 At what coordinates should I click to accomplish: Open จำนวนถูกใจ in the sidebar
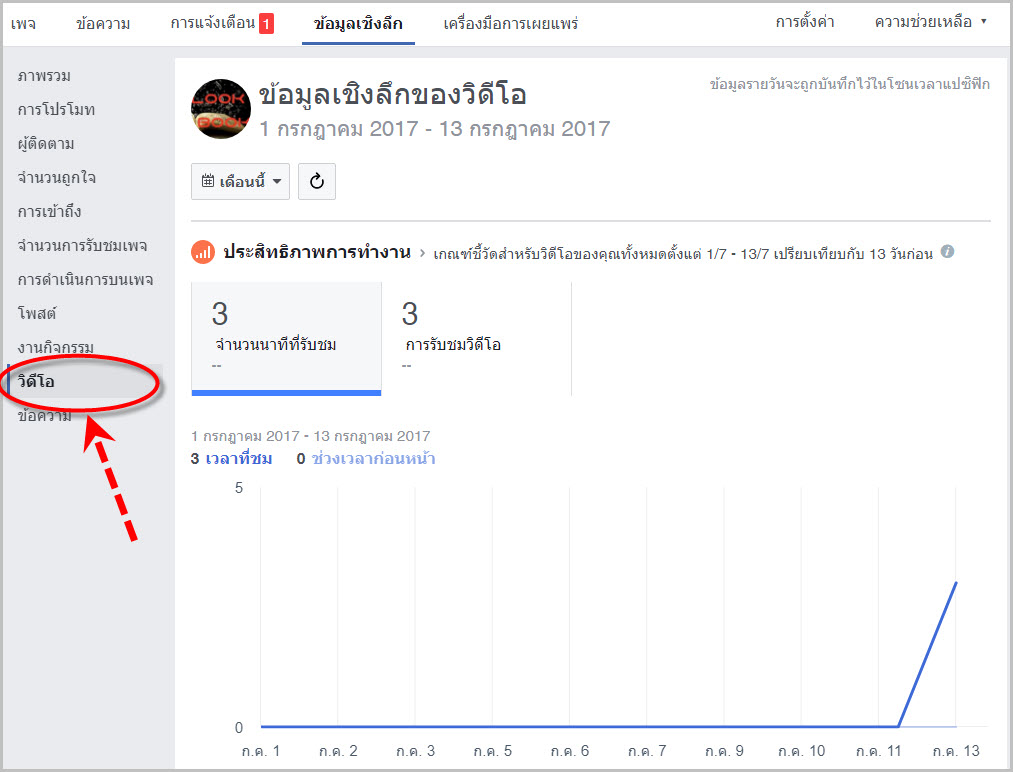[57, 178]
